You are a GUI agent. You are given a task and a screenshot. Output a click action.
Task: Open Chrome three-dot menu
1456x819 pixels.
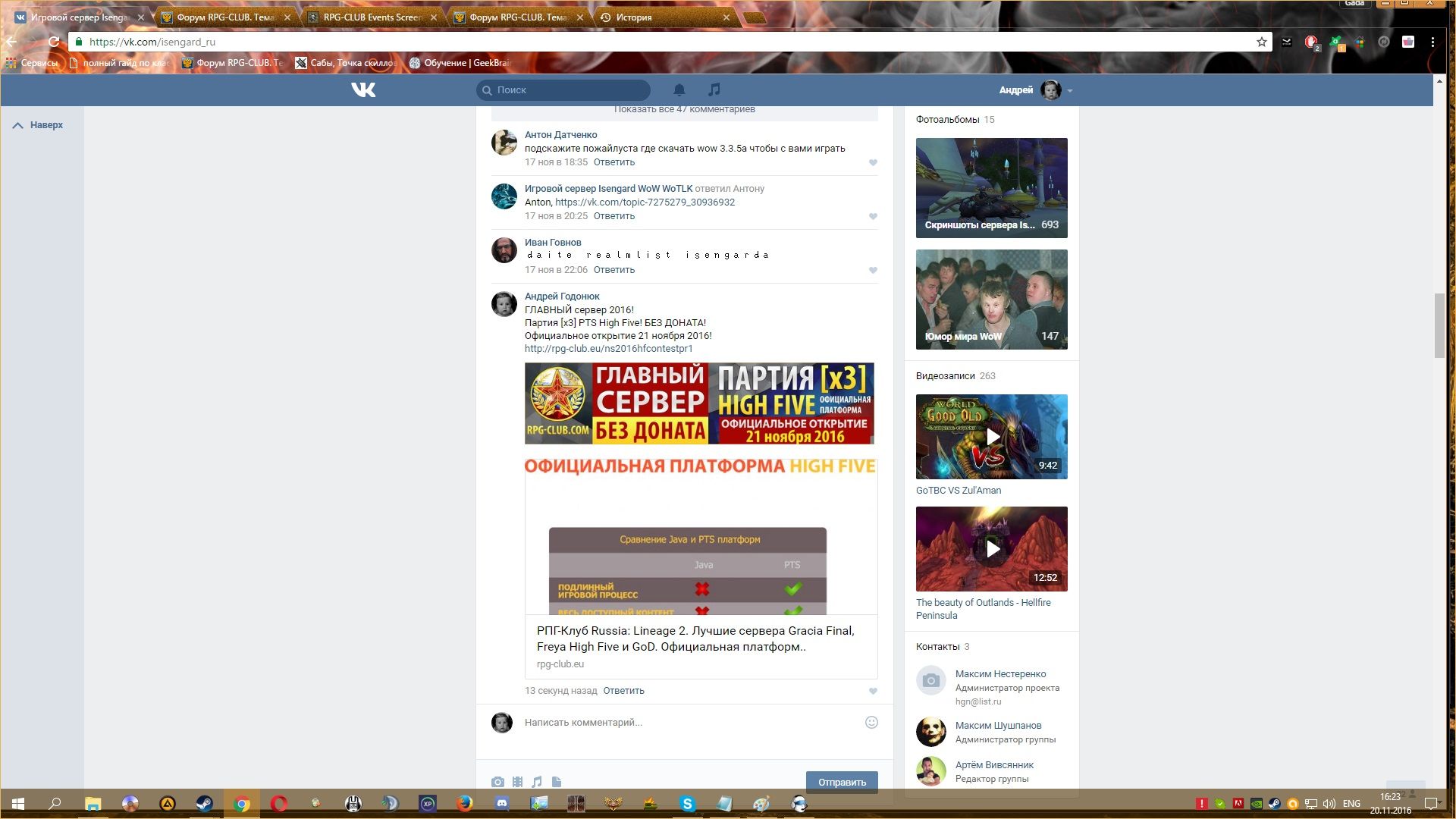1432,42
